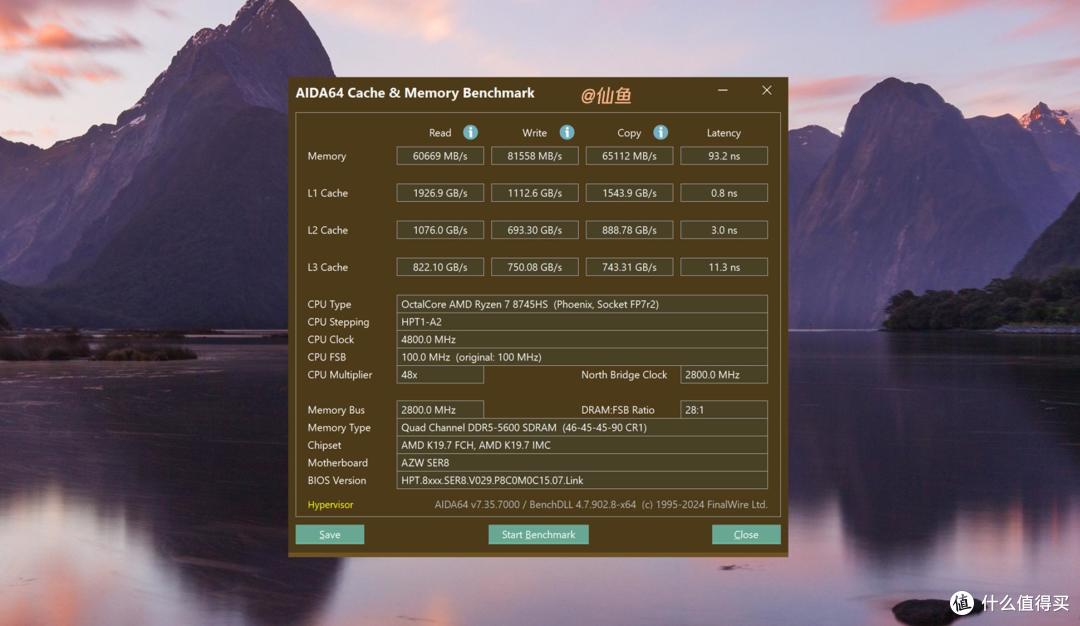Click the Close button at bottom

pos(746,534)
